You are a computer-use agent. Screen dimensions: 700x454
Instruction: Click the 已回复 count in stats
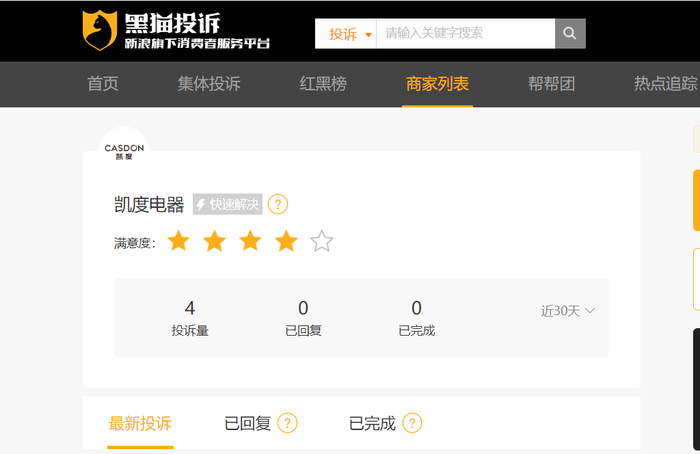[x=303, y=308]
